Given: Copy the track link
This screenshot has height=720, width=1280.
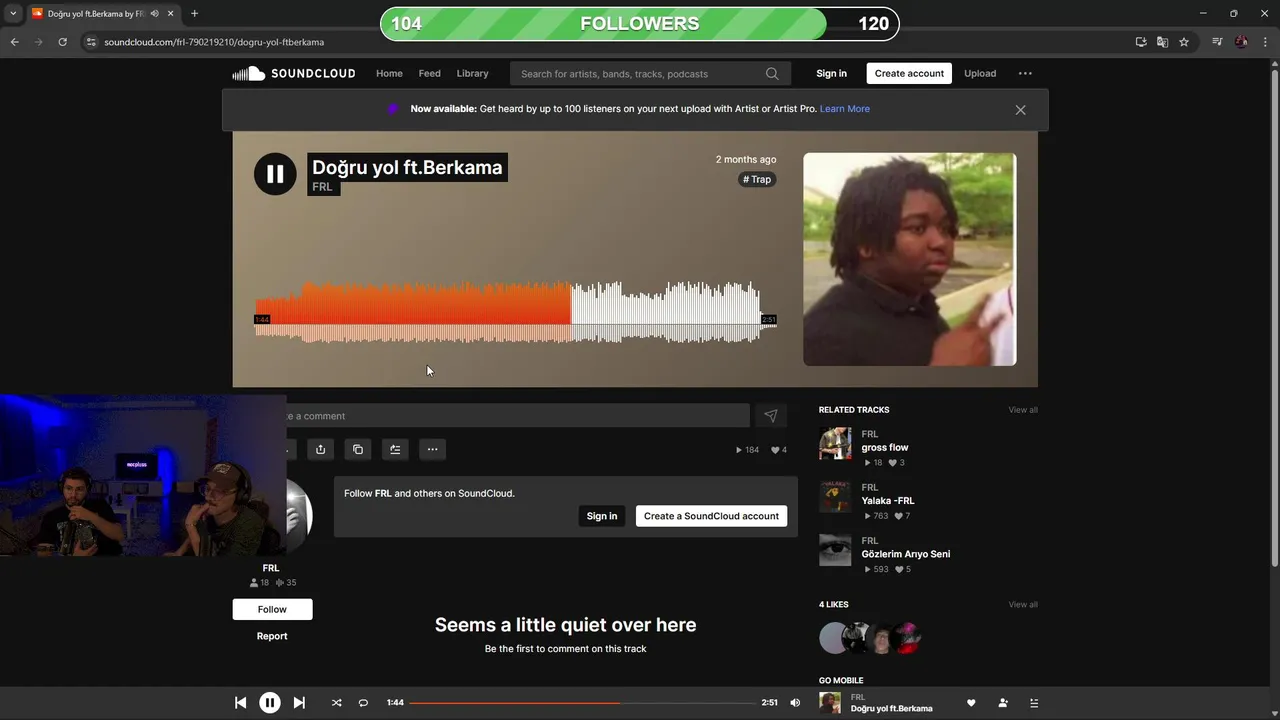Looking at the screenshot, I should coord(358,449).
